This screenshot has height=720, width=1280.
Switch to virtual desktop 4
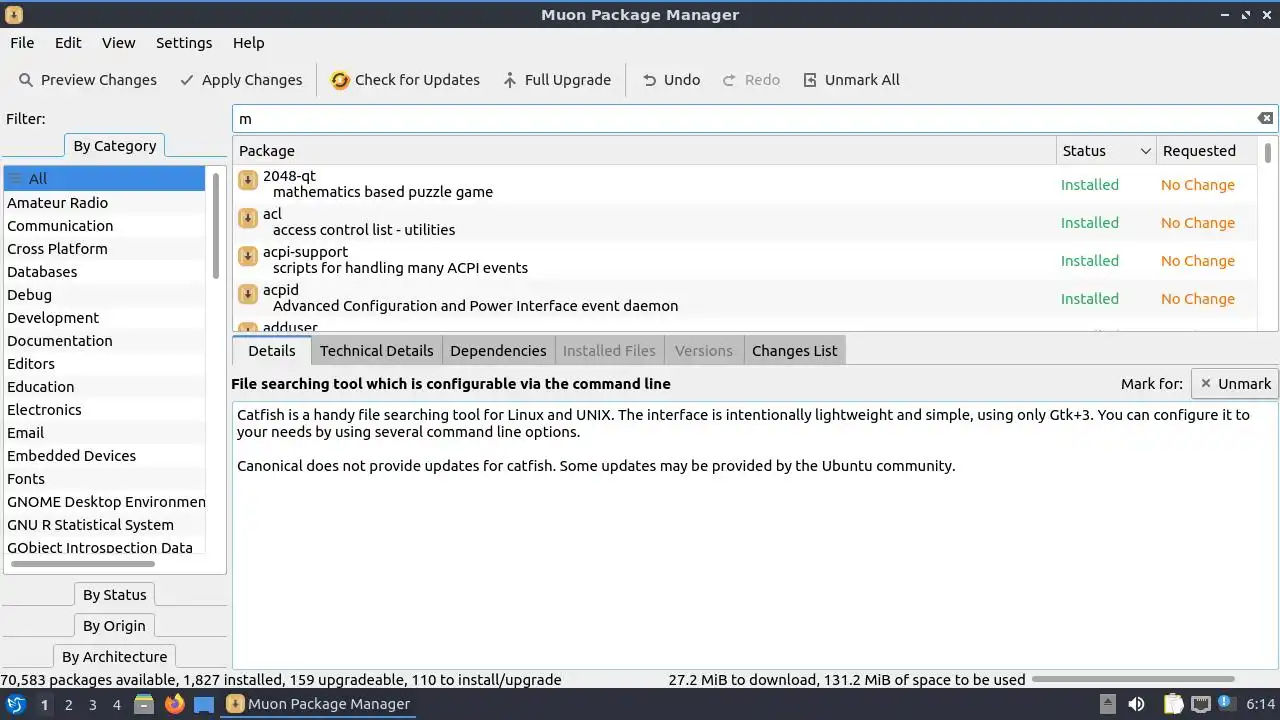pos(116,704)
